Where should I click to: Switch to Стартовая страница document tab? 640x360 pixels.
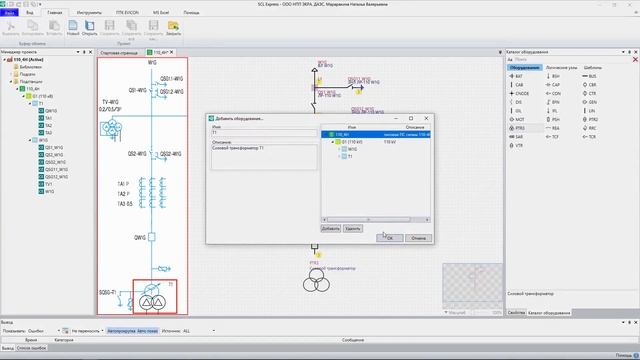click(119, 53)
